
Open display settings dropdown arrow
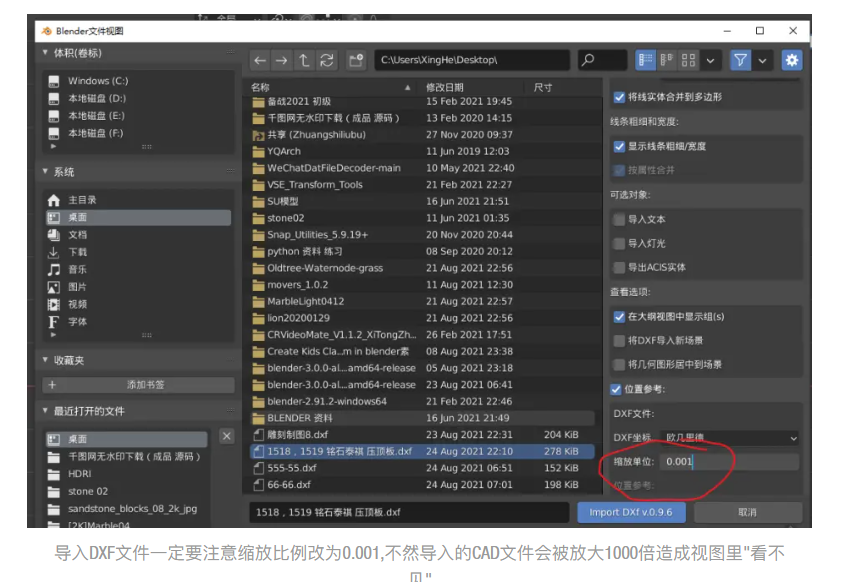[710, 60]
